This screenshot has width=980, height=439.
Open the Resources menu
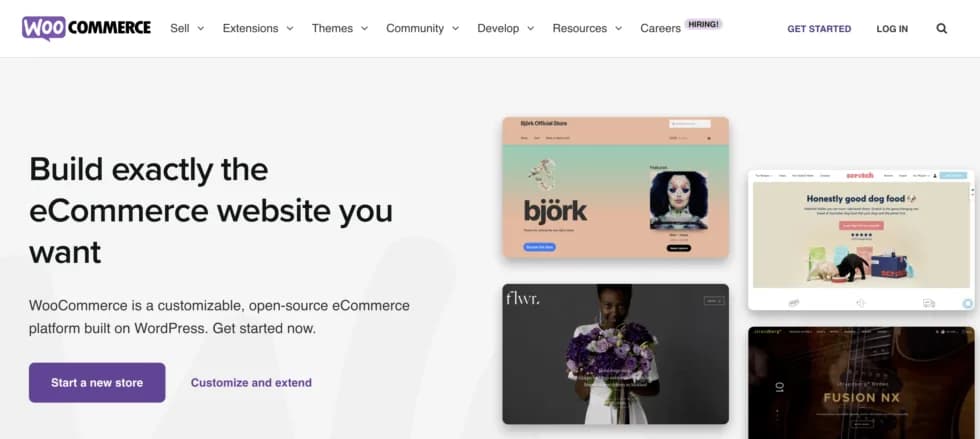pos(579,28)
